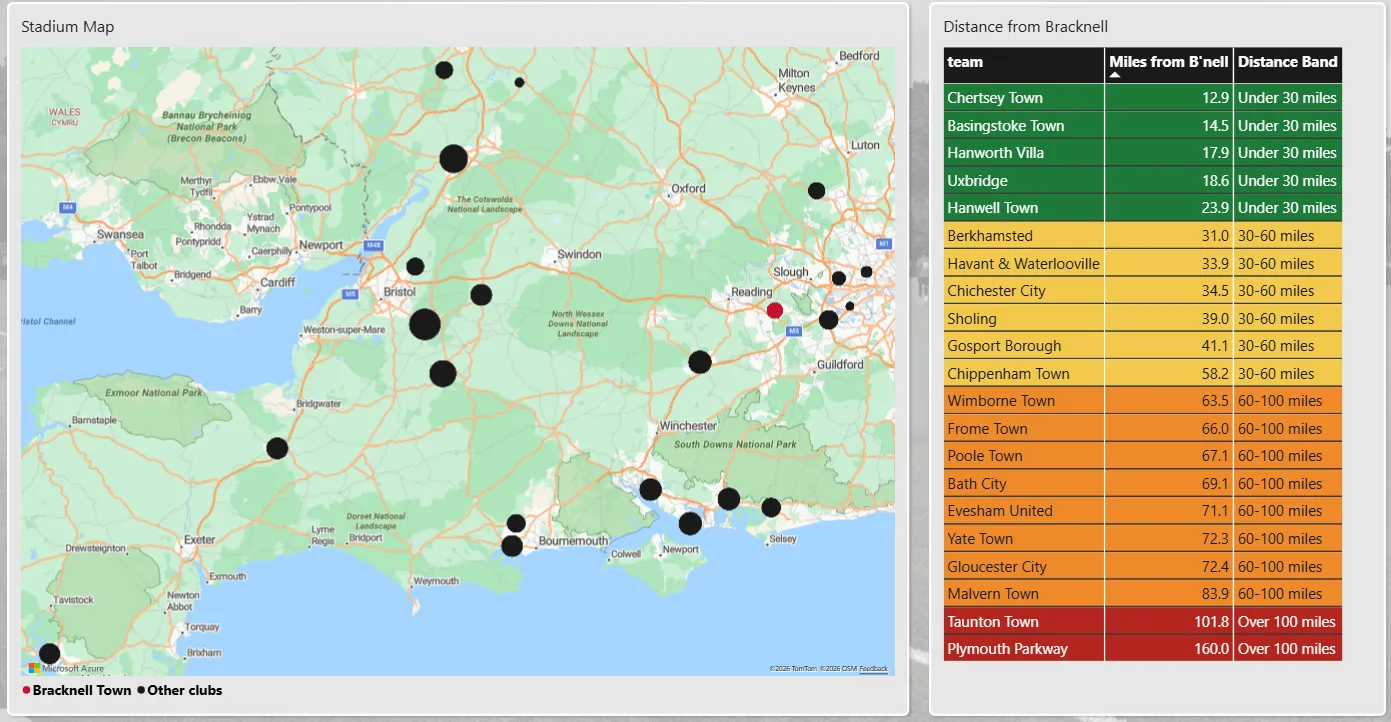Click the Plymouth Parkway team cell
The height and width of the screenshot is (722, 1391).
point(1024,649)
